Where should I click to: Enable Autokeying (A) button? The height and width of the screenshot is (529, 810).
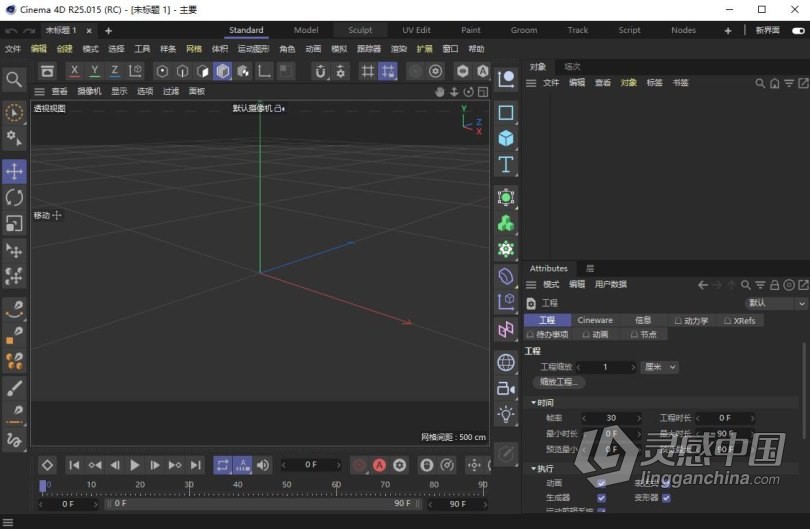click(x=379, y=465)
